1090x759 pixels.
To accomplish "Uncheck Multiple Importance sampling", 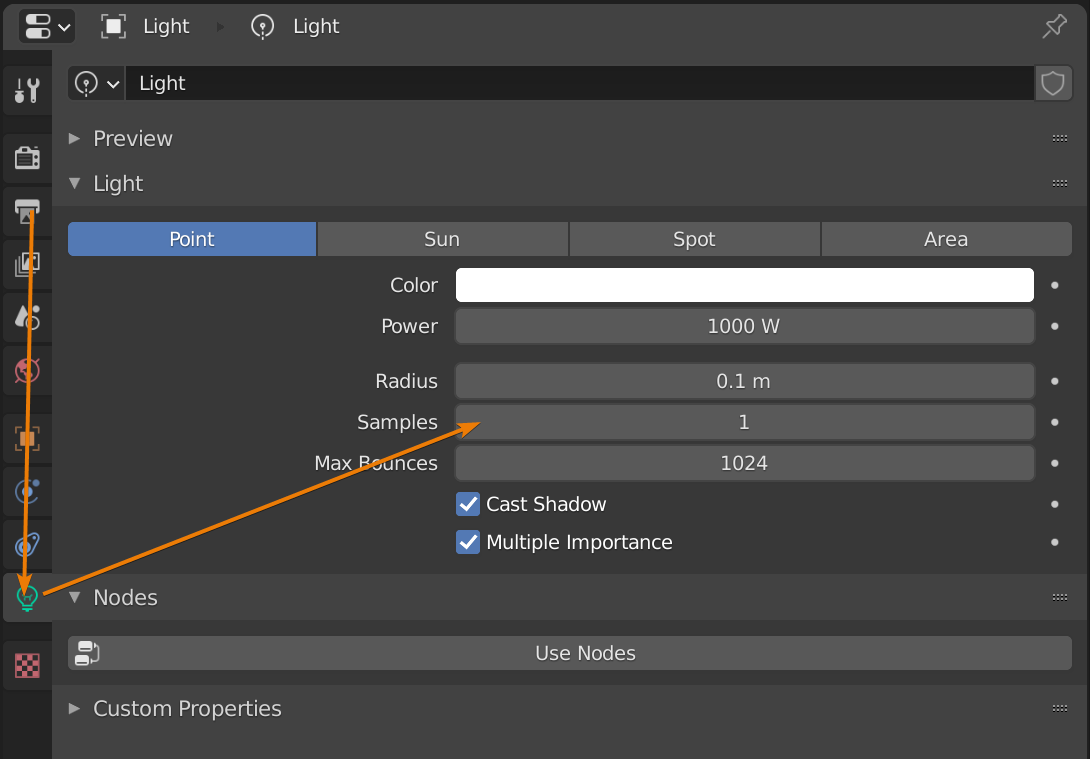I will (x=467, y=543).
